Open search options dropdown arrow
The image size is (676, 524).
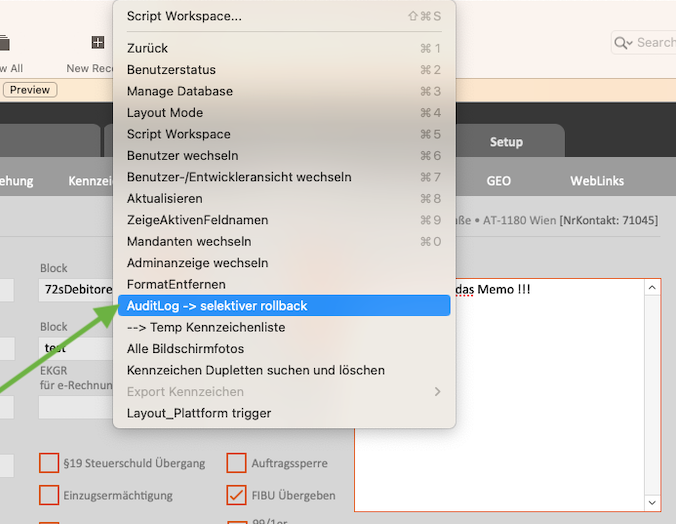click(630, 43)
